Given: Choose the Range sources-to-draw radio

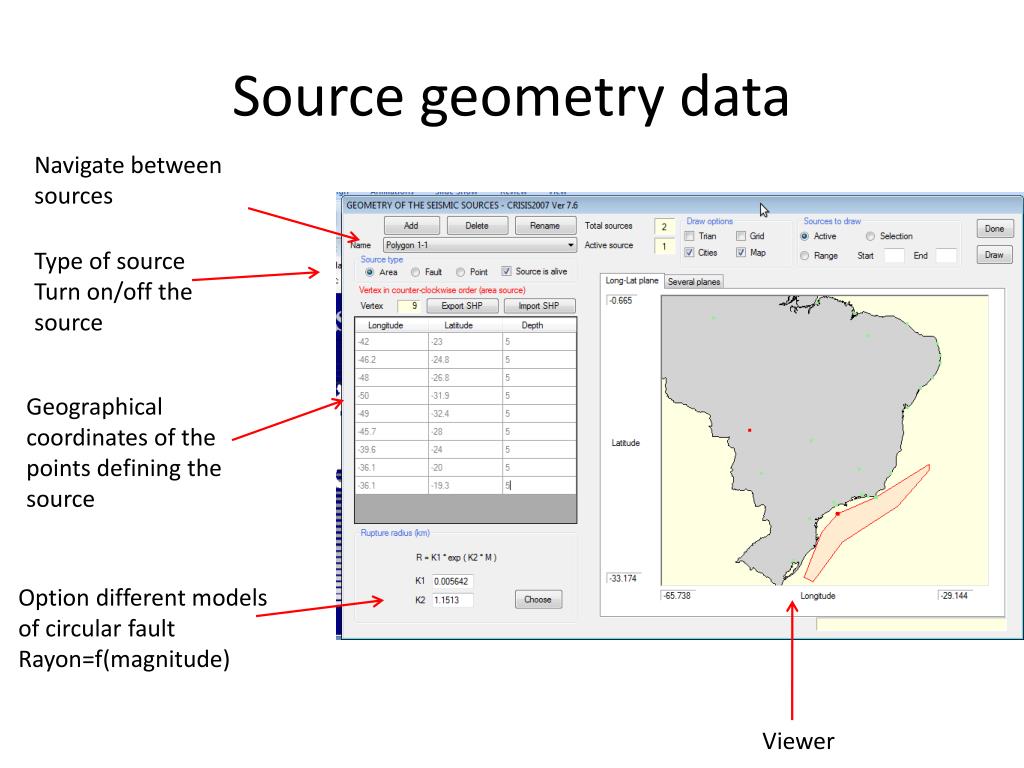Looking at the screenshot, I should 805,256.
